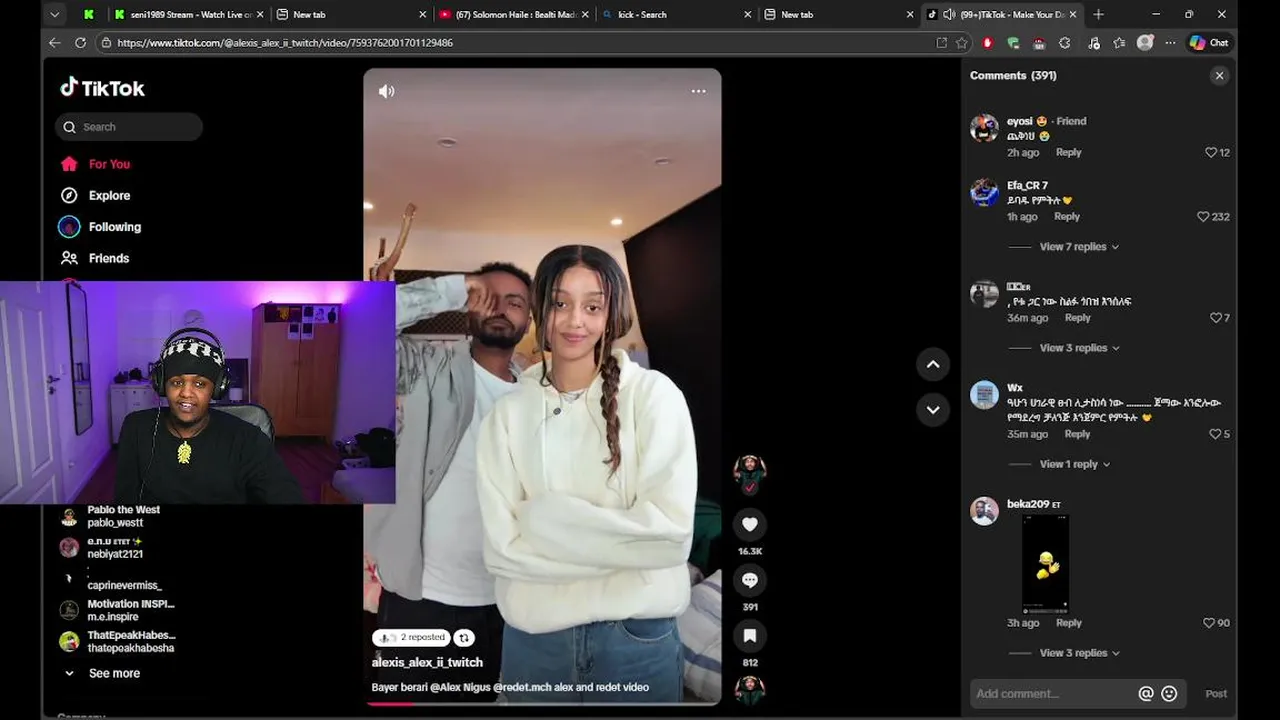Close the comments panel
This screenshot has width=1280, height=720.
(1219, 76)
